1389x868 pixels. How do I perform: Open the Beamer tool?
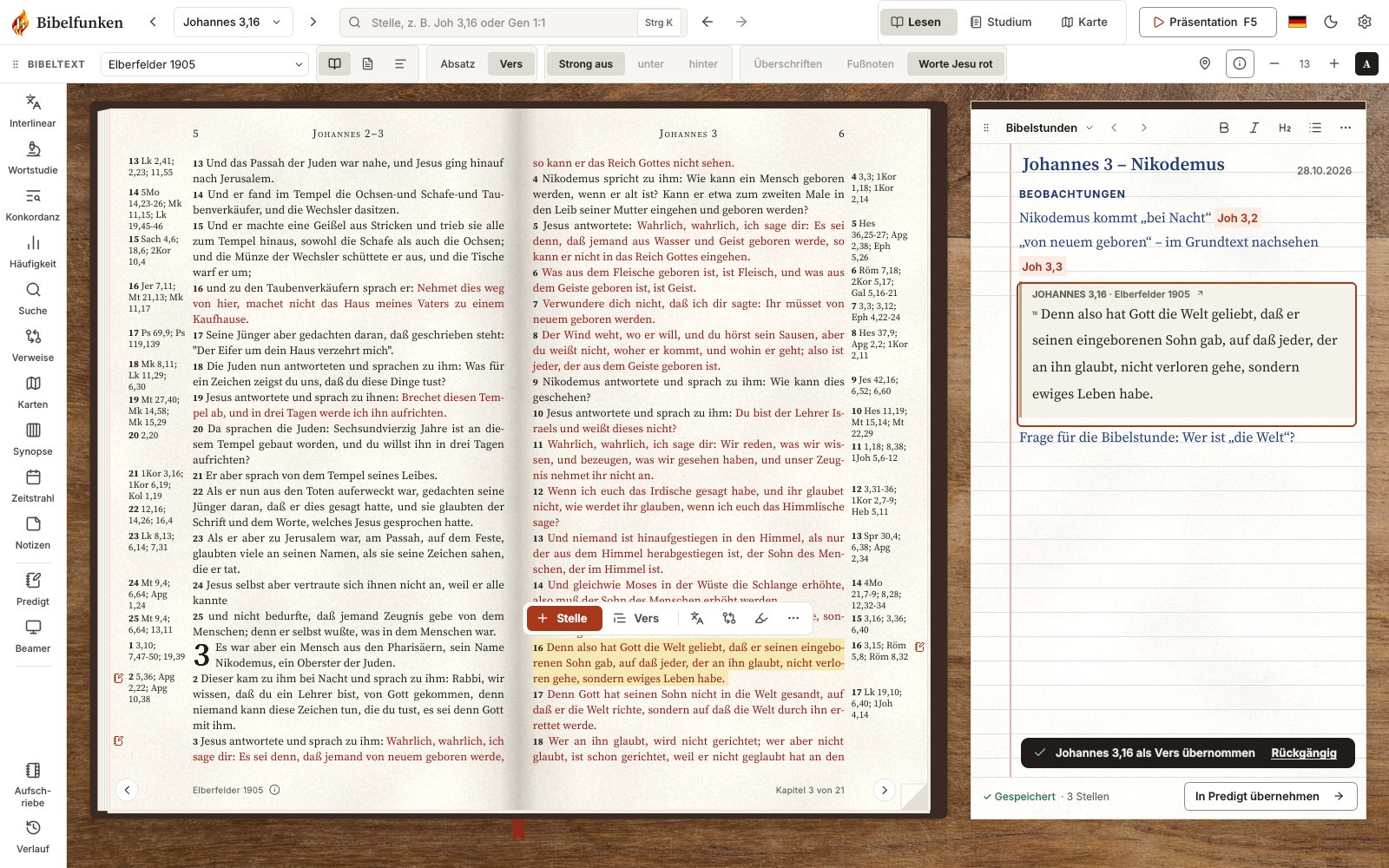pos(33,636)
